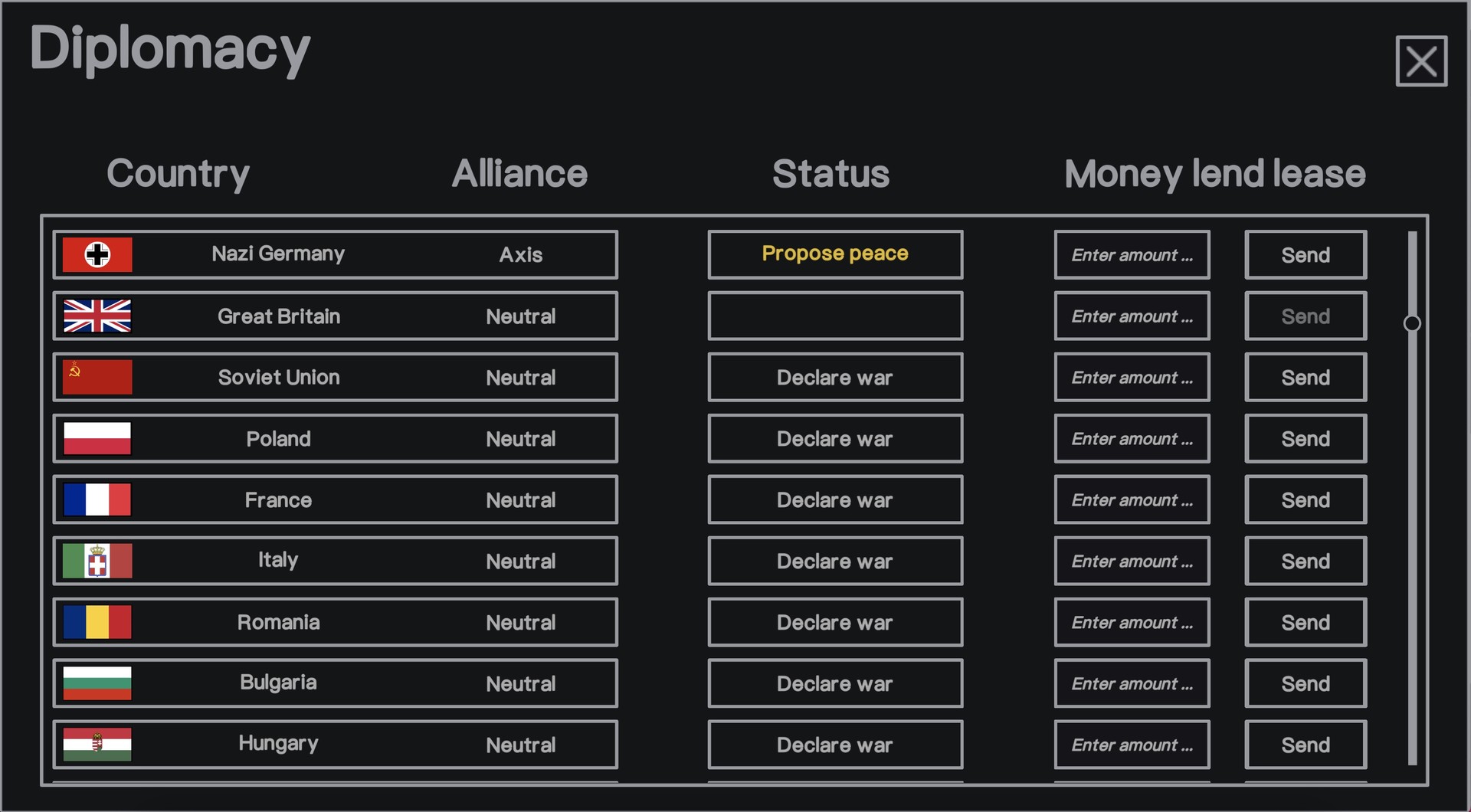This screenshot has width=1471, height=812.
Task: Click the Hungary amount input box
Action: [1132, 745]
